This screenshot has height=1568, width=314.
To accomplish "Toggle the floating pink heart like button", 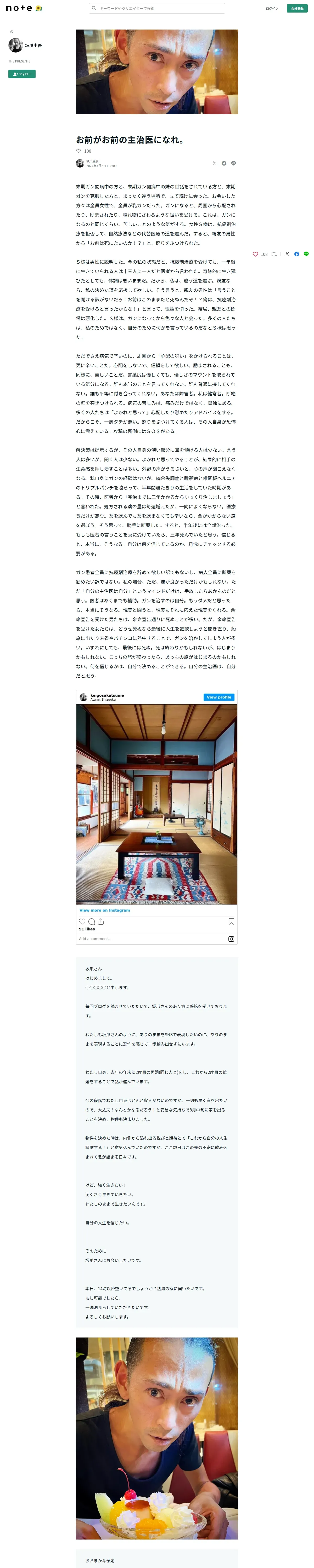I will (x=255, y=254).
